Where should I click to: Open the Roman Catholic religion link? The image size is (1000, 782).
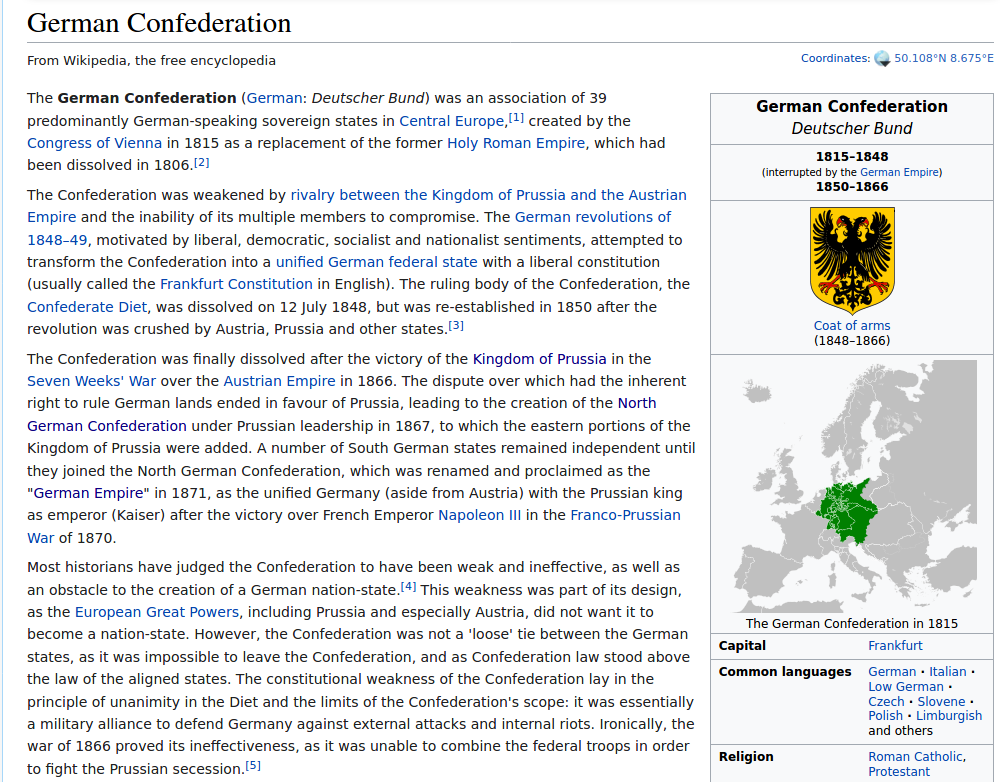coord(915,756)
